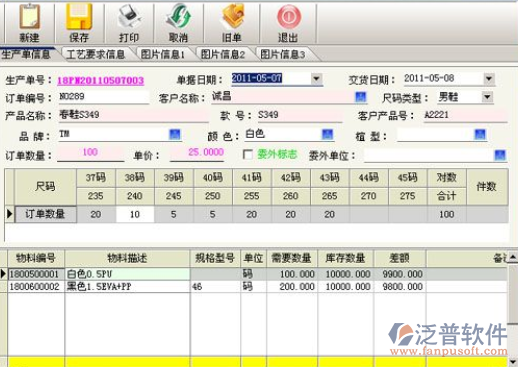Click production order link 18PM20110507003
518x367 pixels.
coord(100,80)
